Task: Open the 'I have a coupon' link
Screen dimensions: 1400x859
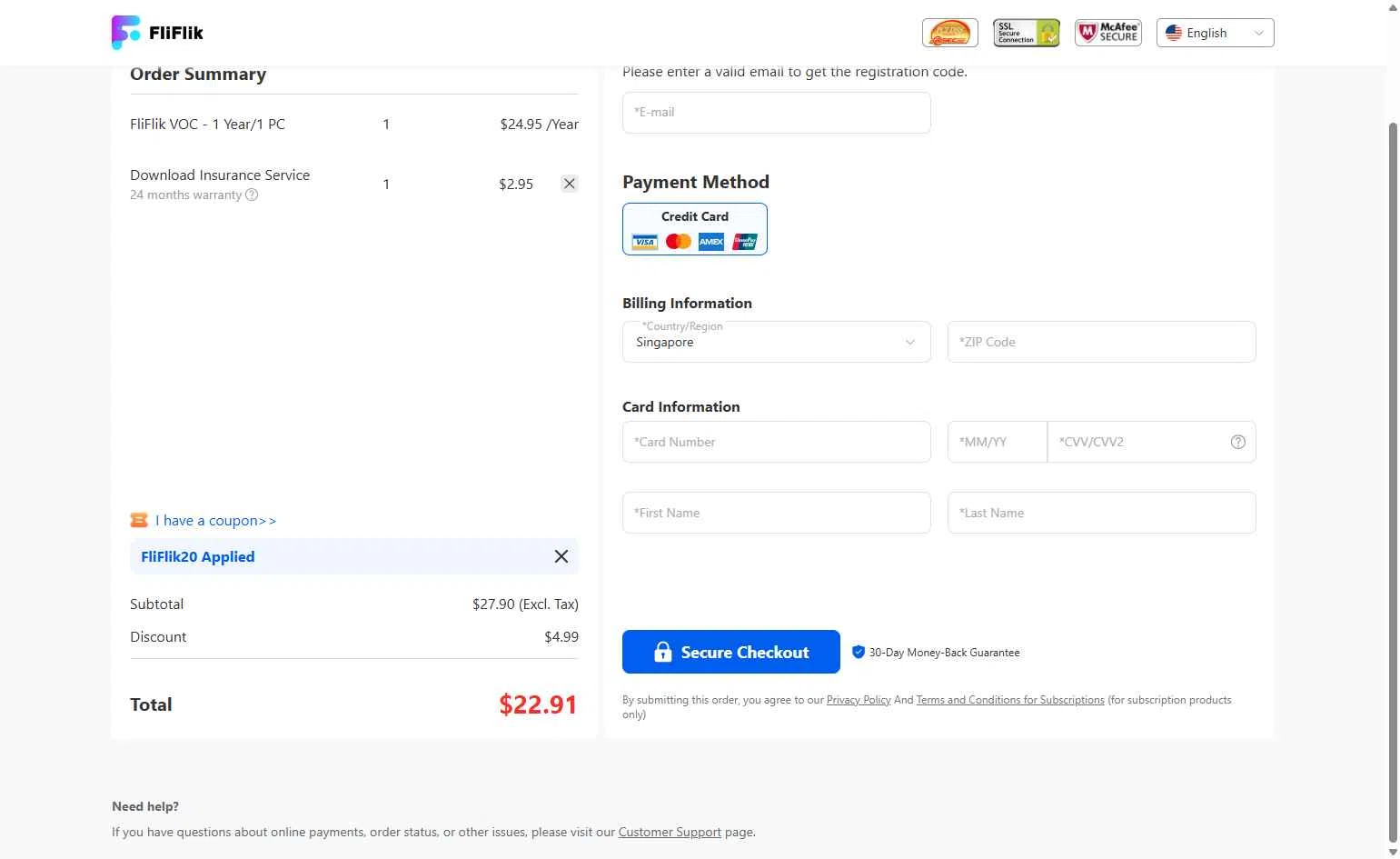Action: point(215,521)
